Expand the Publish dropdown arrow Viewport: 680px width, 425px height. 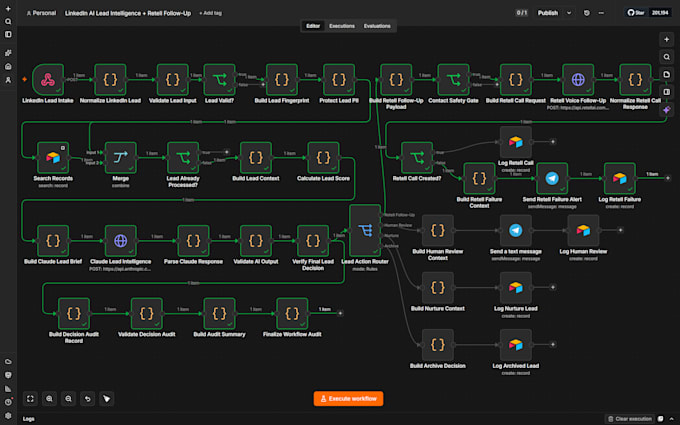(x=569, y=13)
